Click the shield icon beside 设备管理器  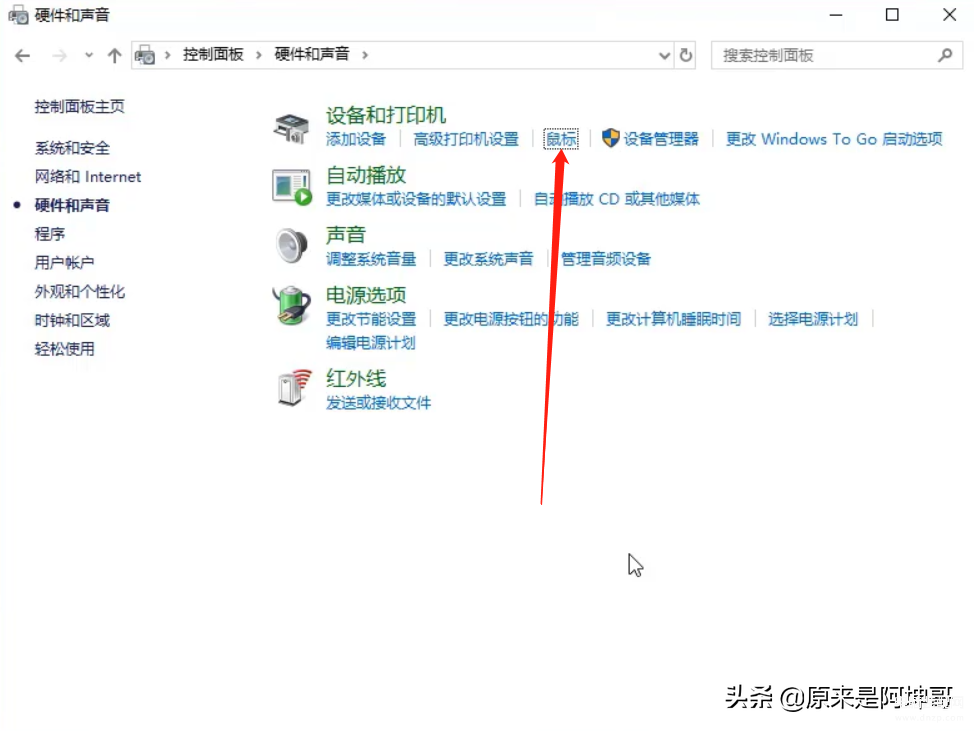[611, 138]
